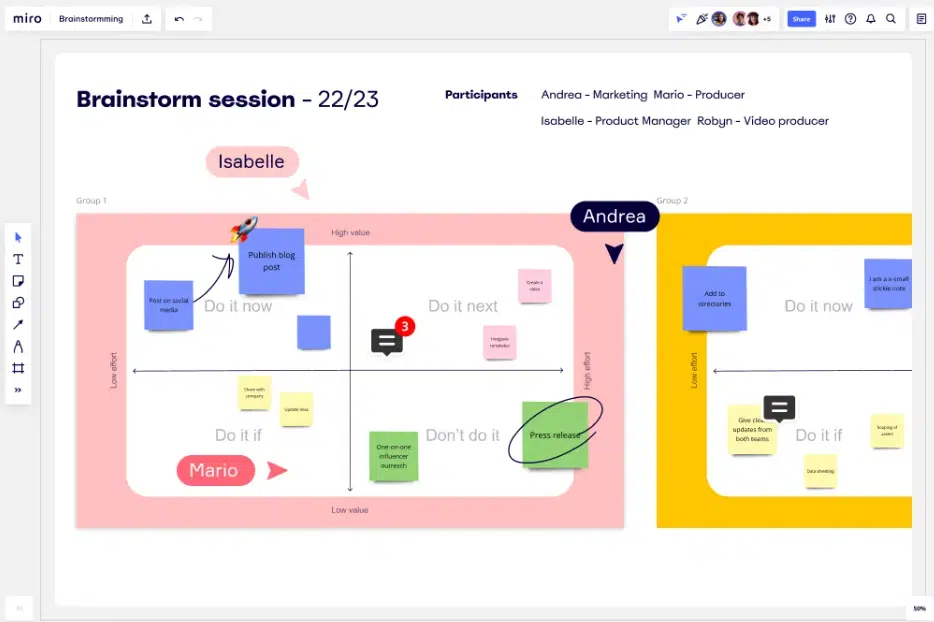This screenshot has width=934, height=622.
Task: Select the Connection line arrow tool
Action: click(x=18, y=325)
